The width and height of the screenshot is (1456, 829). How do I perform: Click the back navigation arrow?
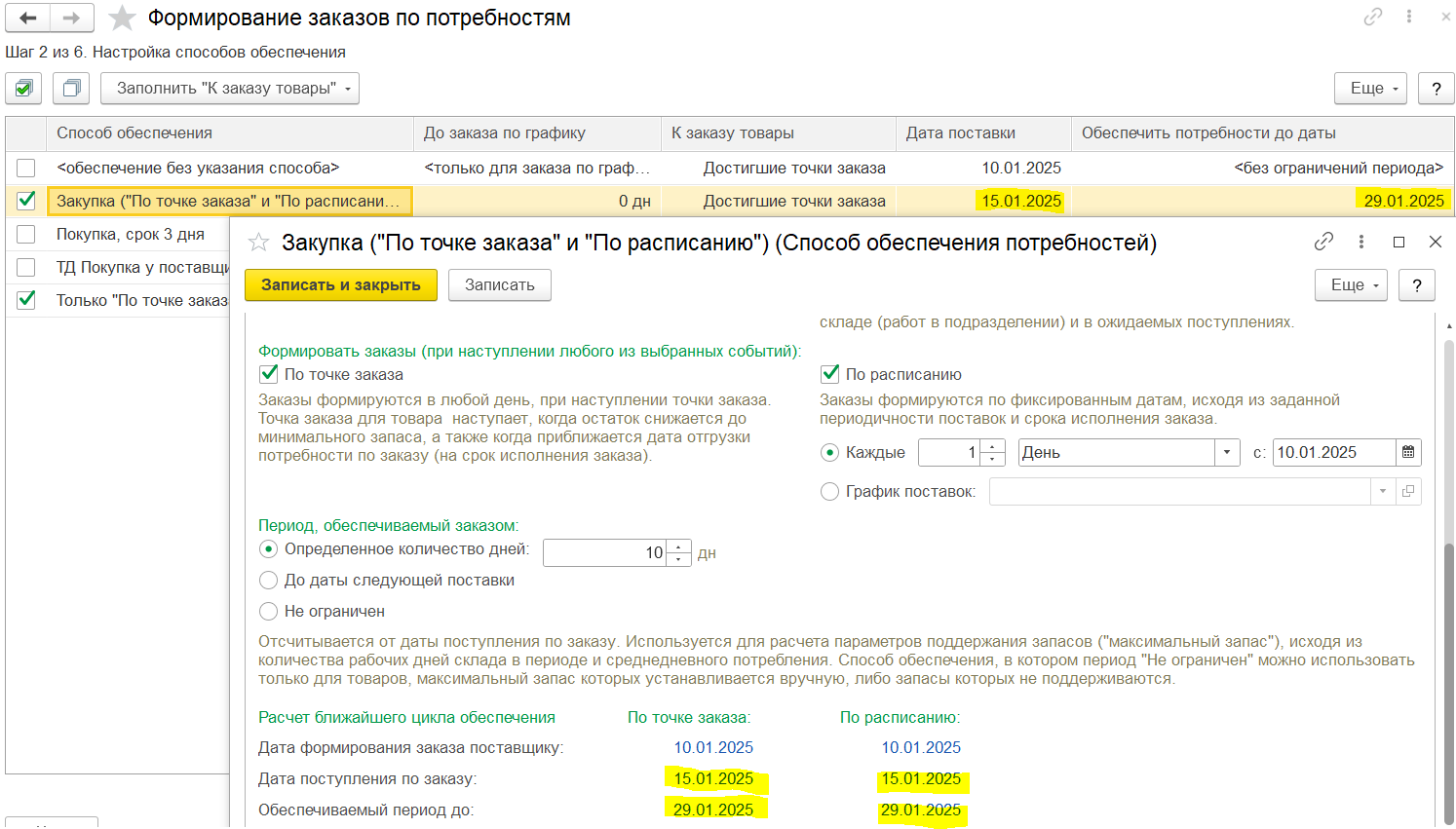(28, 19)
